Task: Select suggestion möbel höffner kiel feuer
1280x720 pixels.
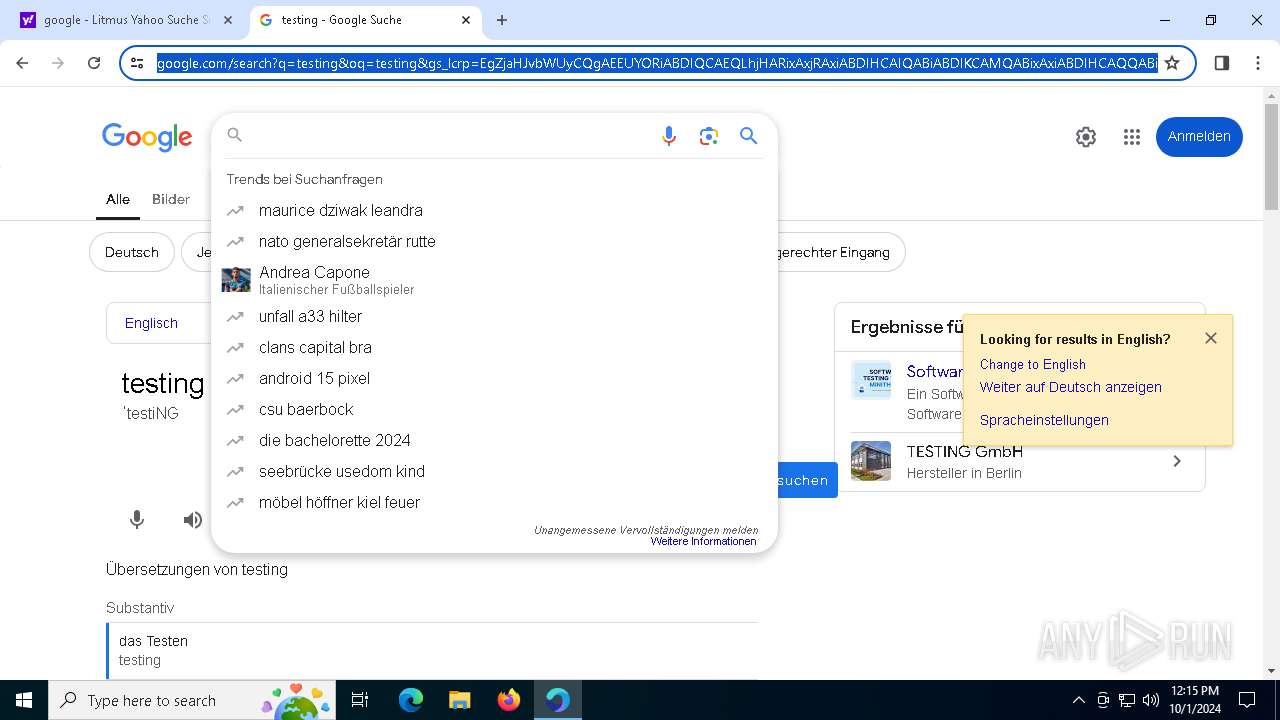Action: pyautogui.click(x=494, y=502)
